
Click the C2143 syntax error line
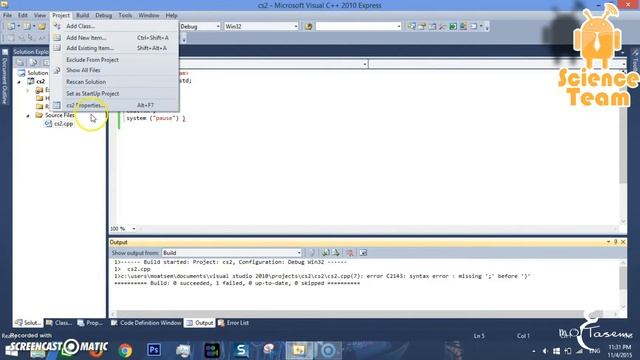322,276
